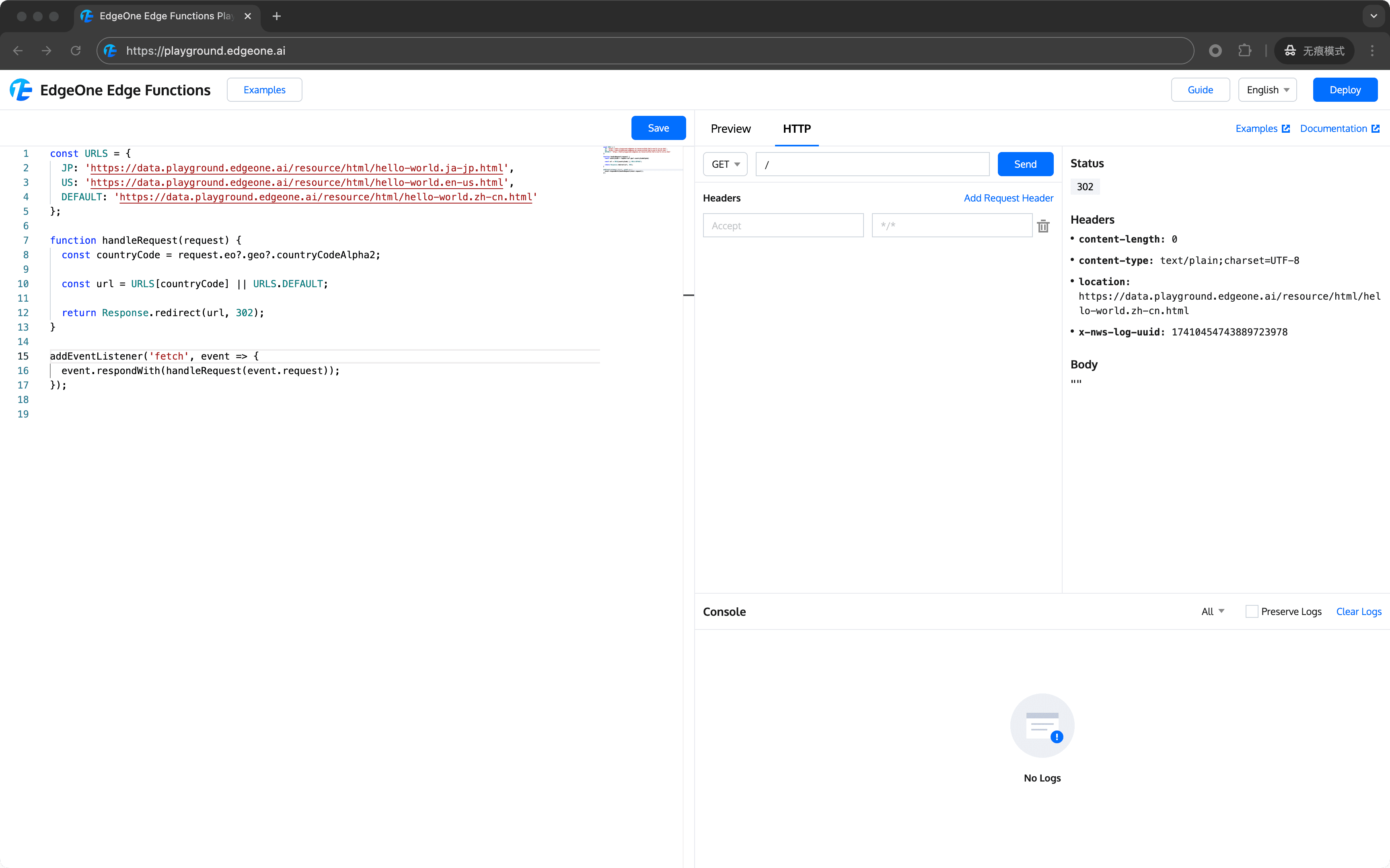The image size is (1390, 868).
Task: Open the Guide button
Action: tap(1200, 90)
